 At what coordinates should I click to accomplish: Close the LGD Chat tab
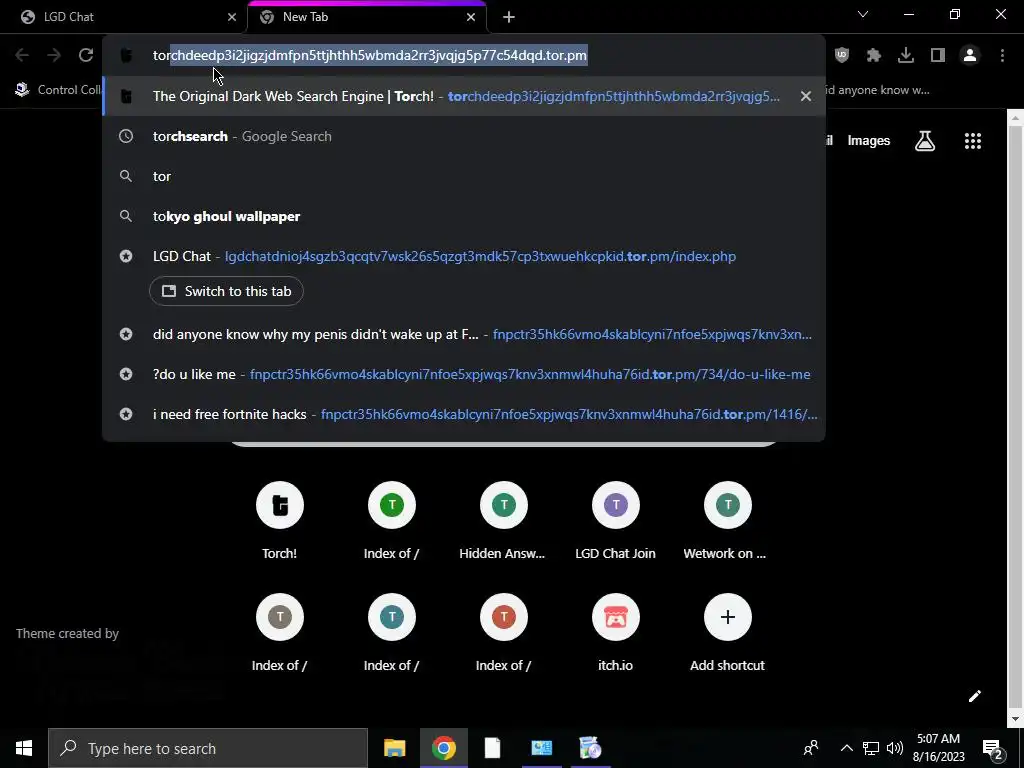point(232,17)
